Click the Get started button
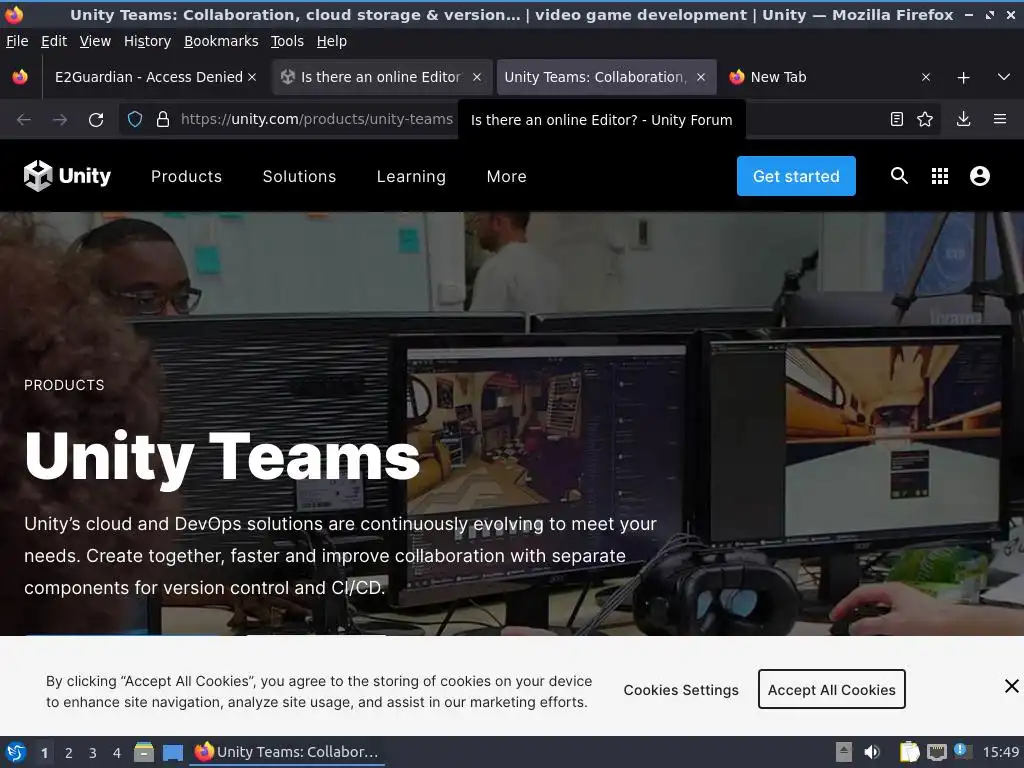This screenshot has height=768, width=1024. 796,176
